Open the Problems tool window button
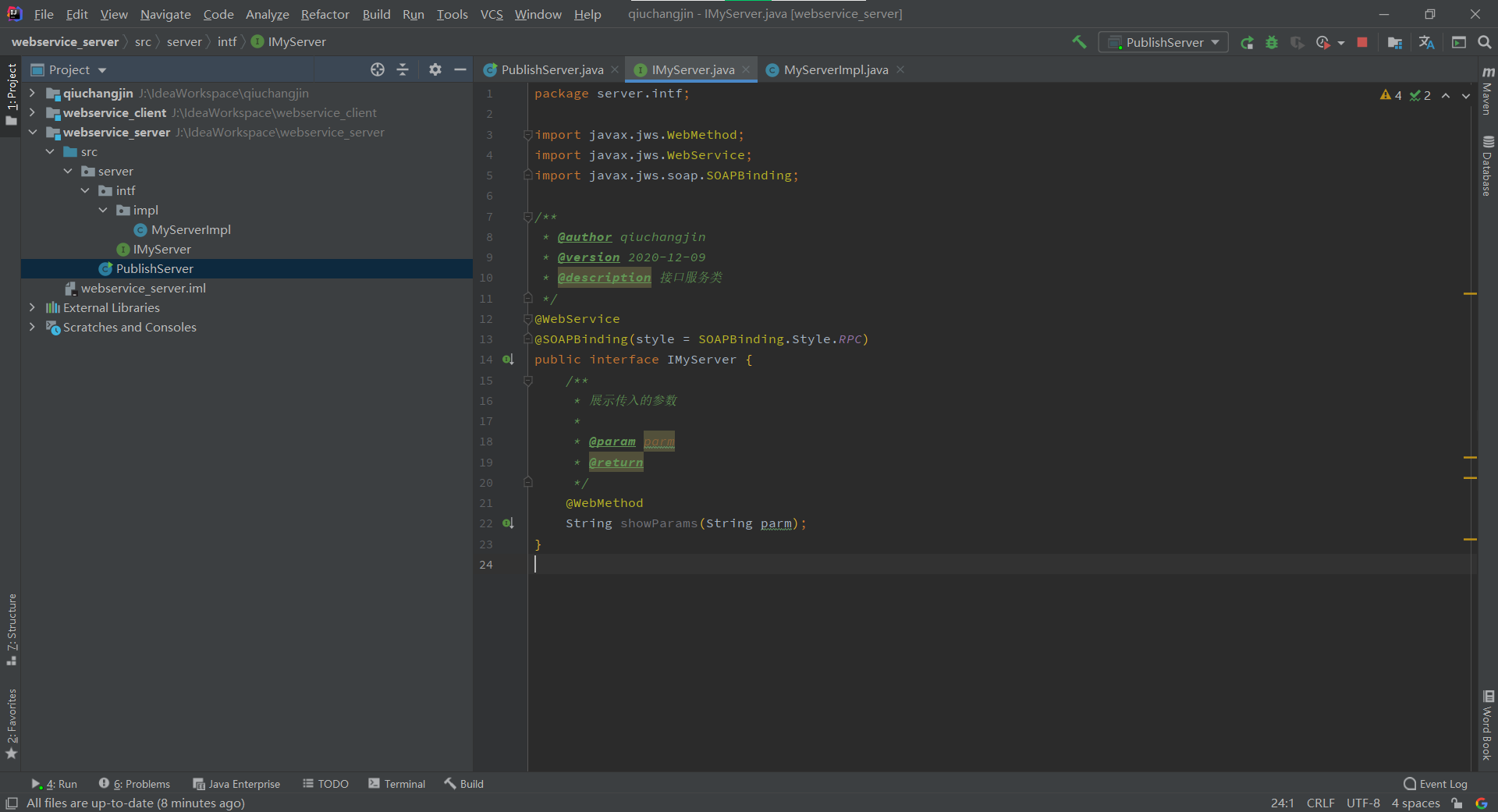The image size is (1498, 812). pos(141,784)
